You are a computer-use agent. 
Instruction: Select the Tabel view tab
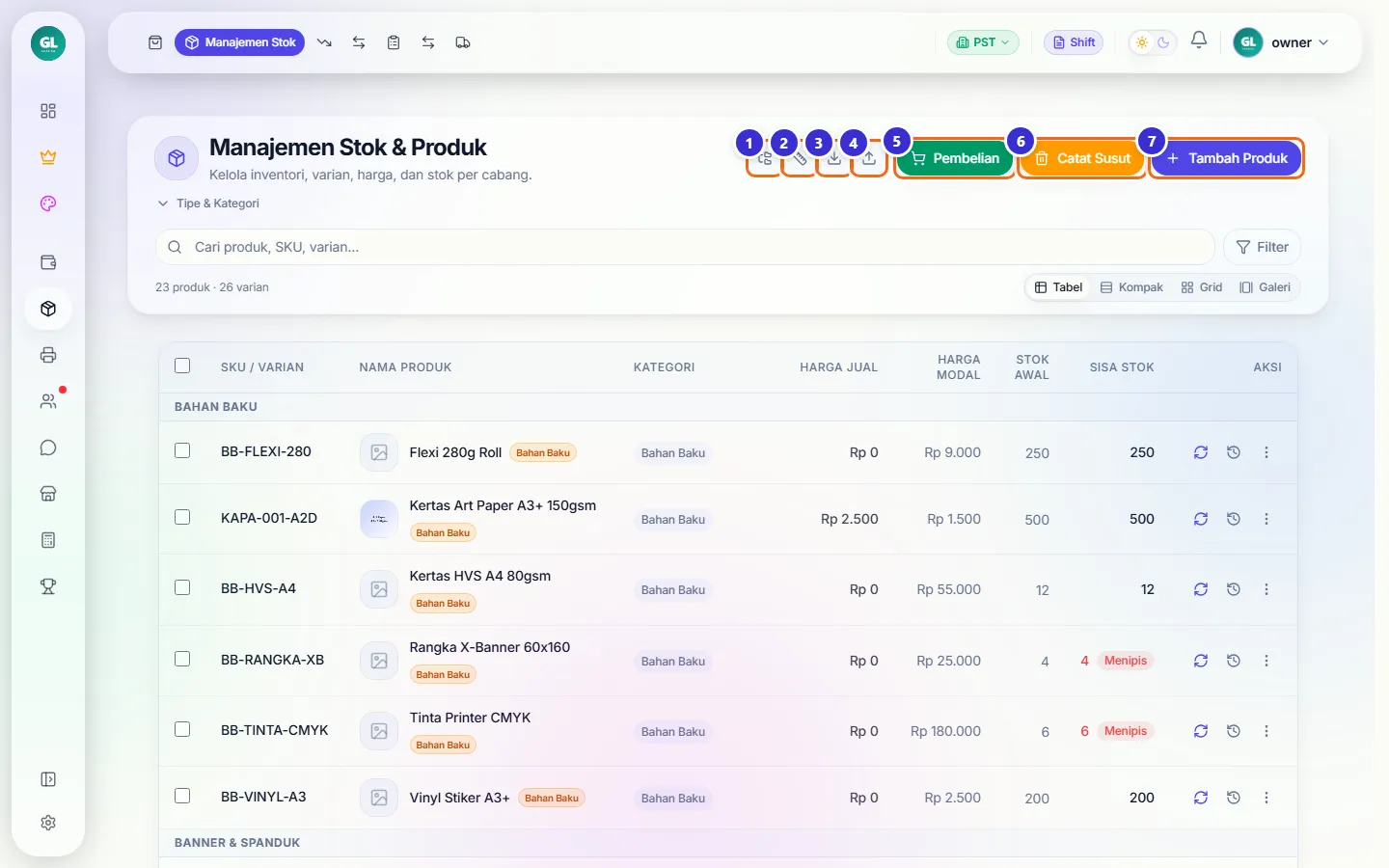click(1058, 287)
